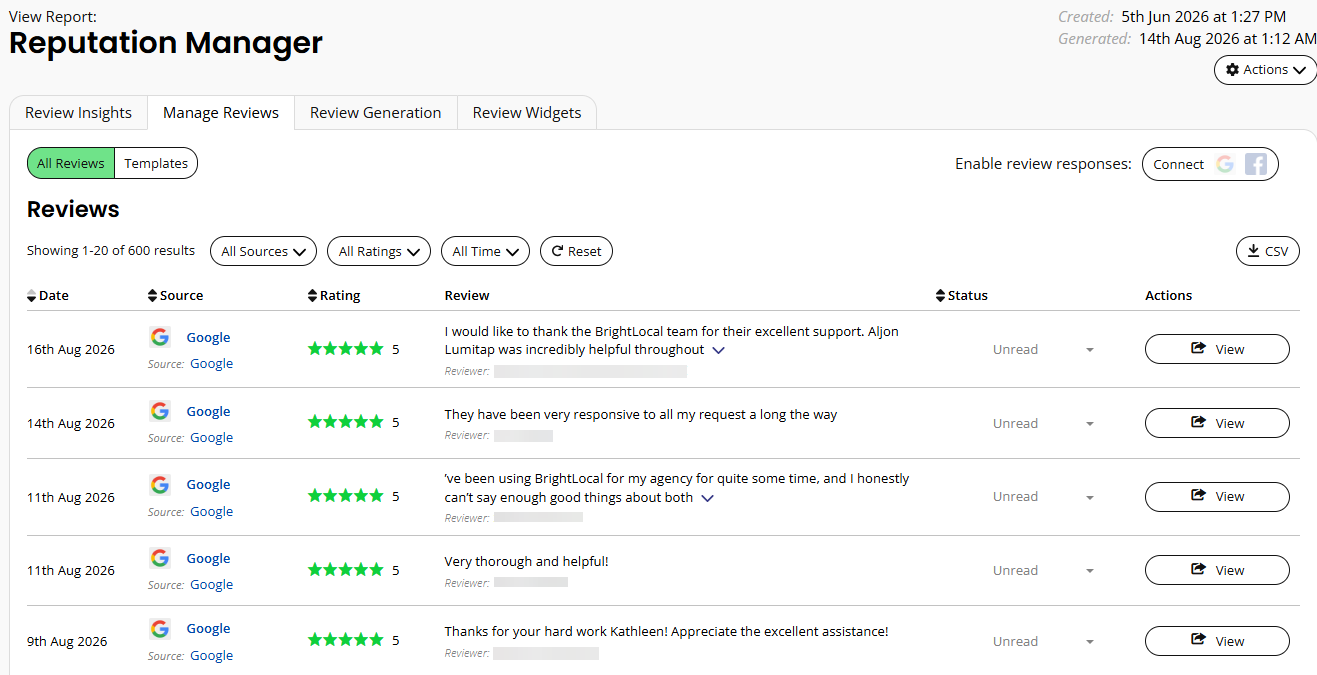Click the Facebook icon in Connect button
Viewport: 1317px width, 675px height.
pyautogui.click(x=1256, y=164)
